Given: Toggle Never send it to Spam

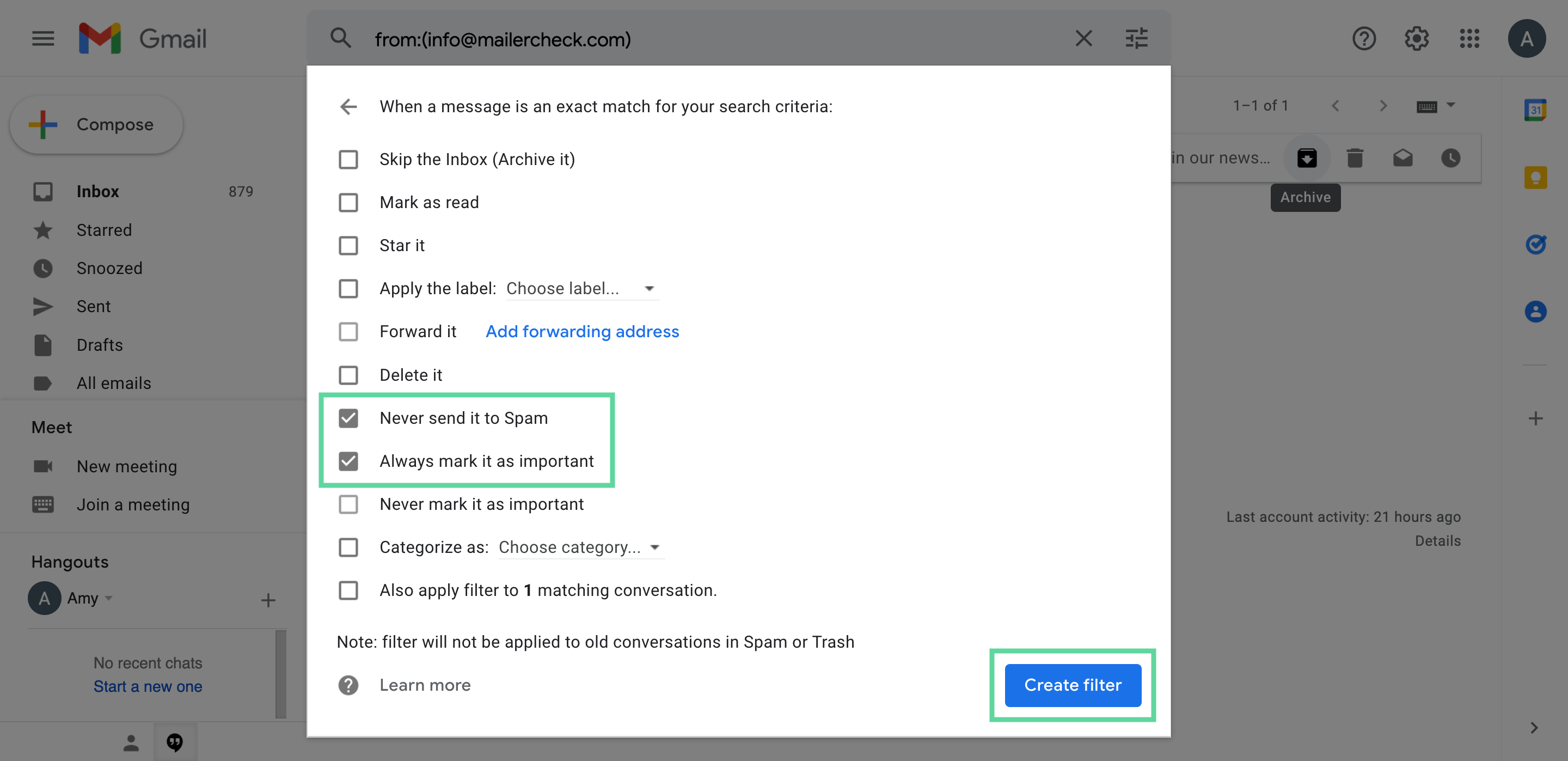Looking at the screenshot, I should tap(349, 417).
